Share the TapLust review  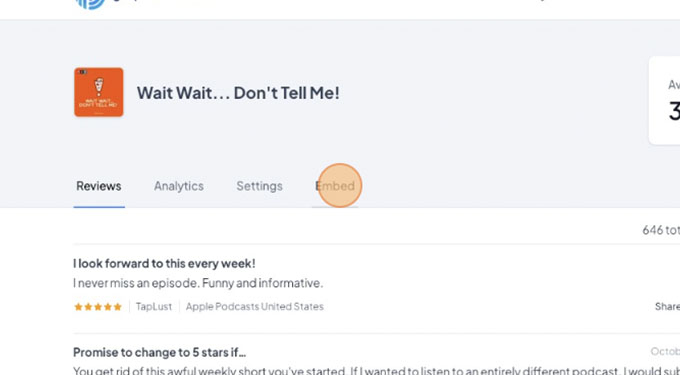pos(667,307)
